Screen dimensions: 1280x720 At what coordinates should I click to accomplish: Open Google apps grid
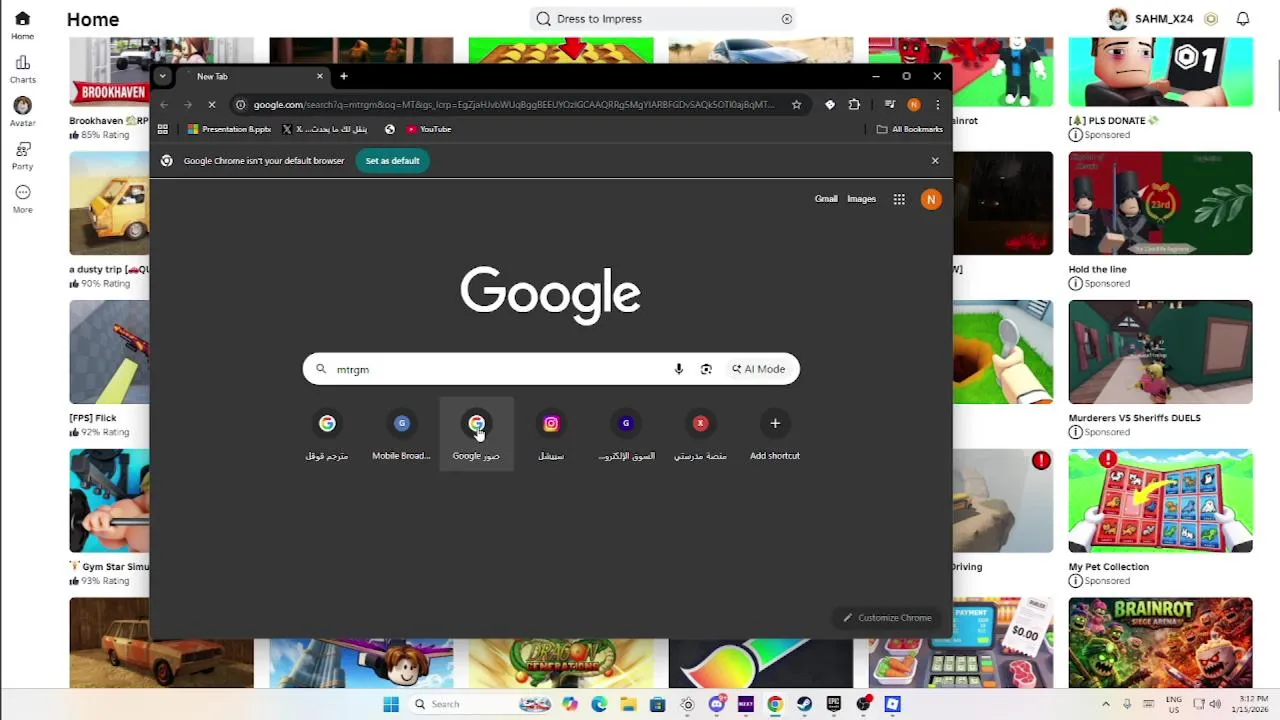click(899, 199)
